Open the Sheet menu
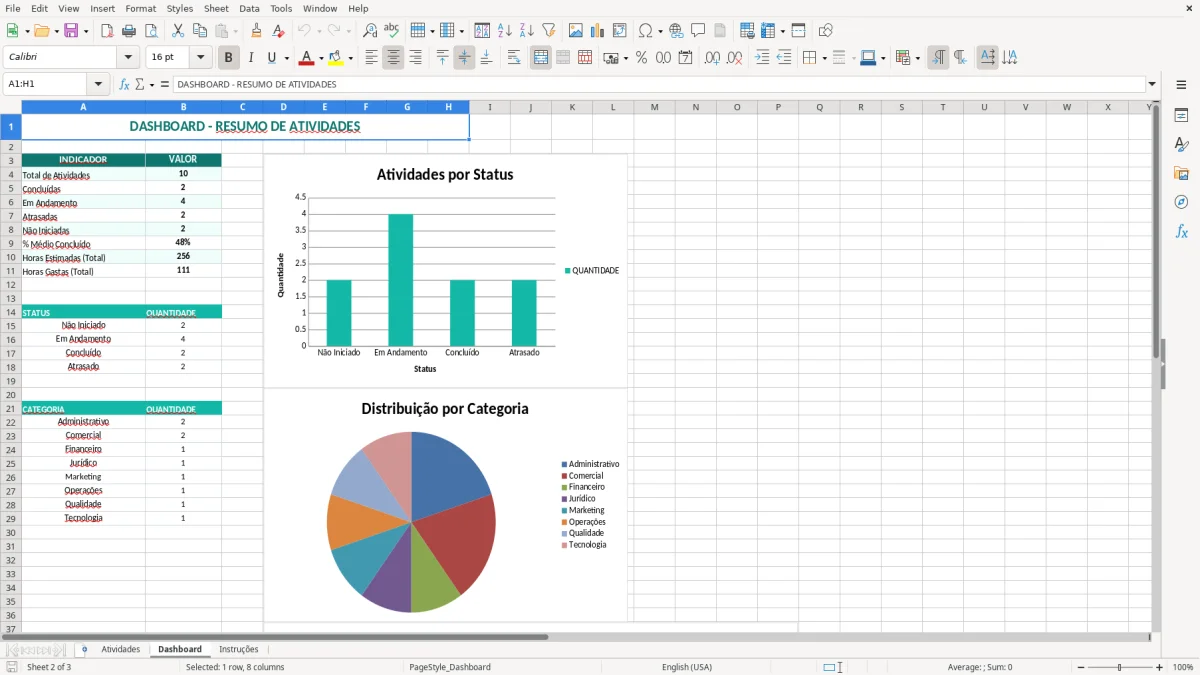1200x675 pixels. (x=216, y=8)
